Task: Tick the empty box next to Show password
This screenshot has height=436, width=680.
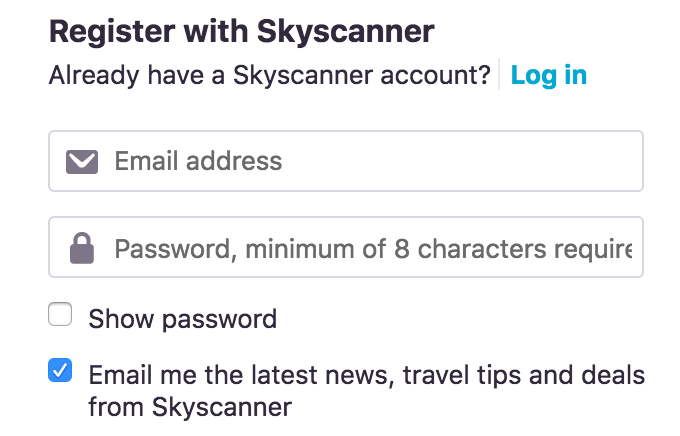Action: tap(61, 316)
